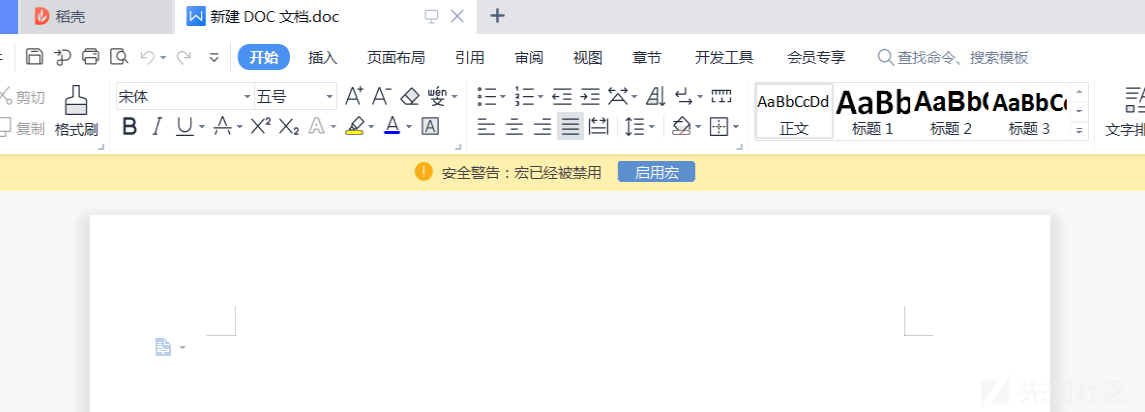Click the Save document icon
Screen dimensions: 1145x412
tap(35, 57)
